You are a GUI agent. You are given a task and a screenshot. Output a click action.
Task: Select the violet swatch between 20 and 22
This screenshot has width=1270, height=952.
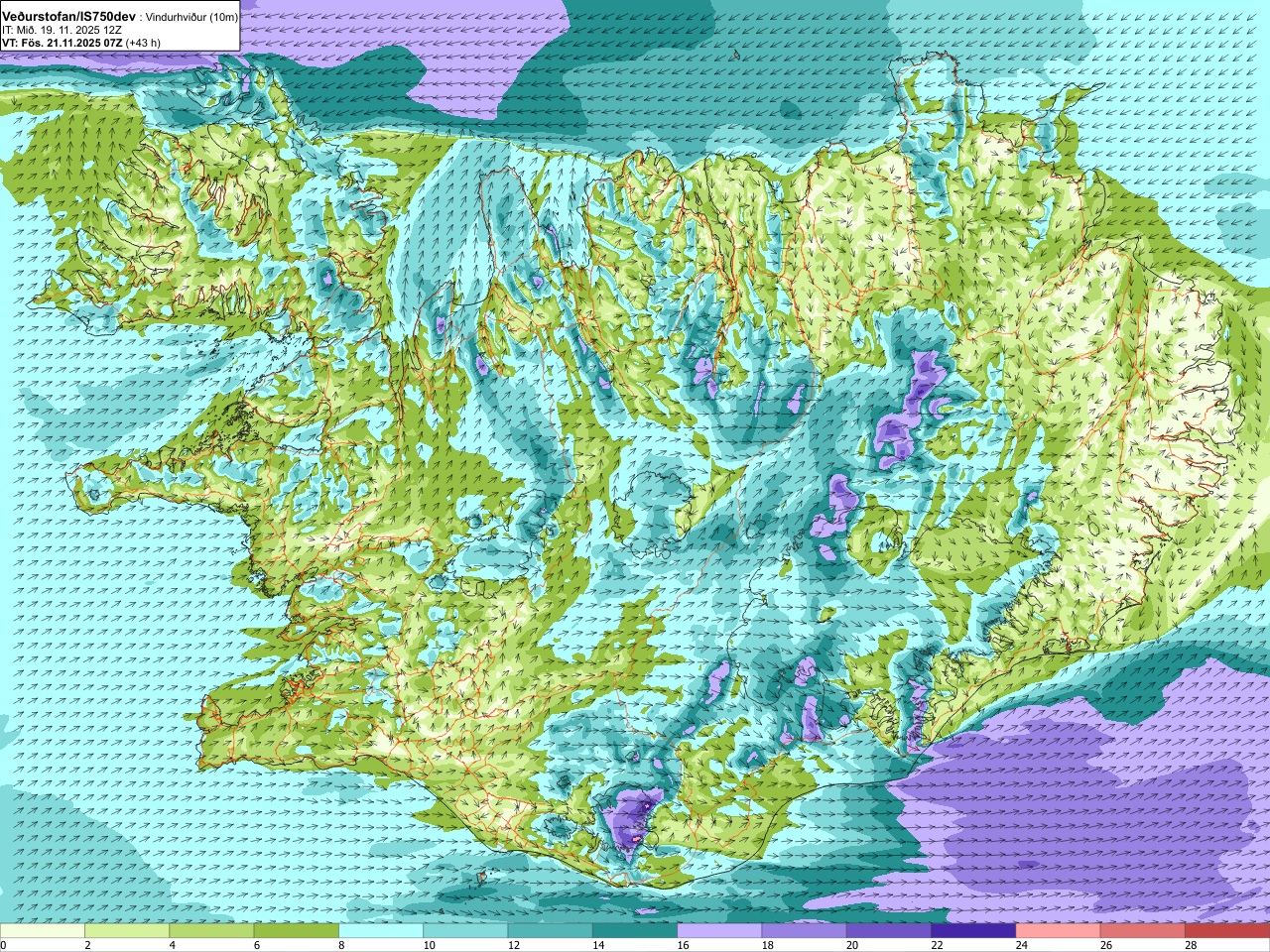coord(889,931)
